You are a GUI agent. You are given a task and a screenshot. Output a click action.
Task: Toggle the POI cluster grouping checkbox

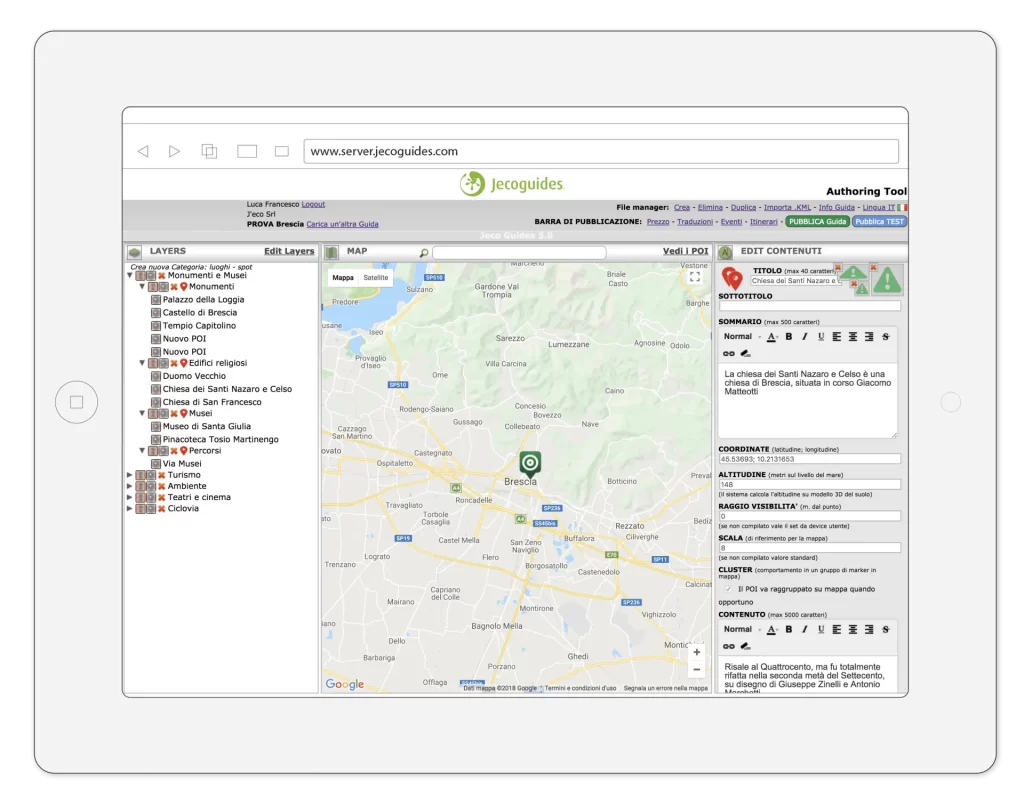[x=727, y=589]
